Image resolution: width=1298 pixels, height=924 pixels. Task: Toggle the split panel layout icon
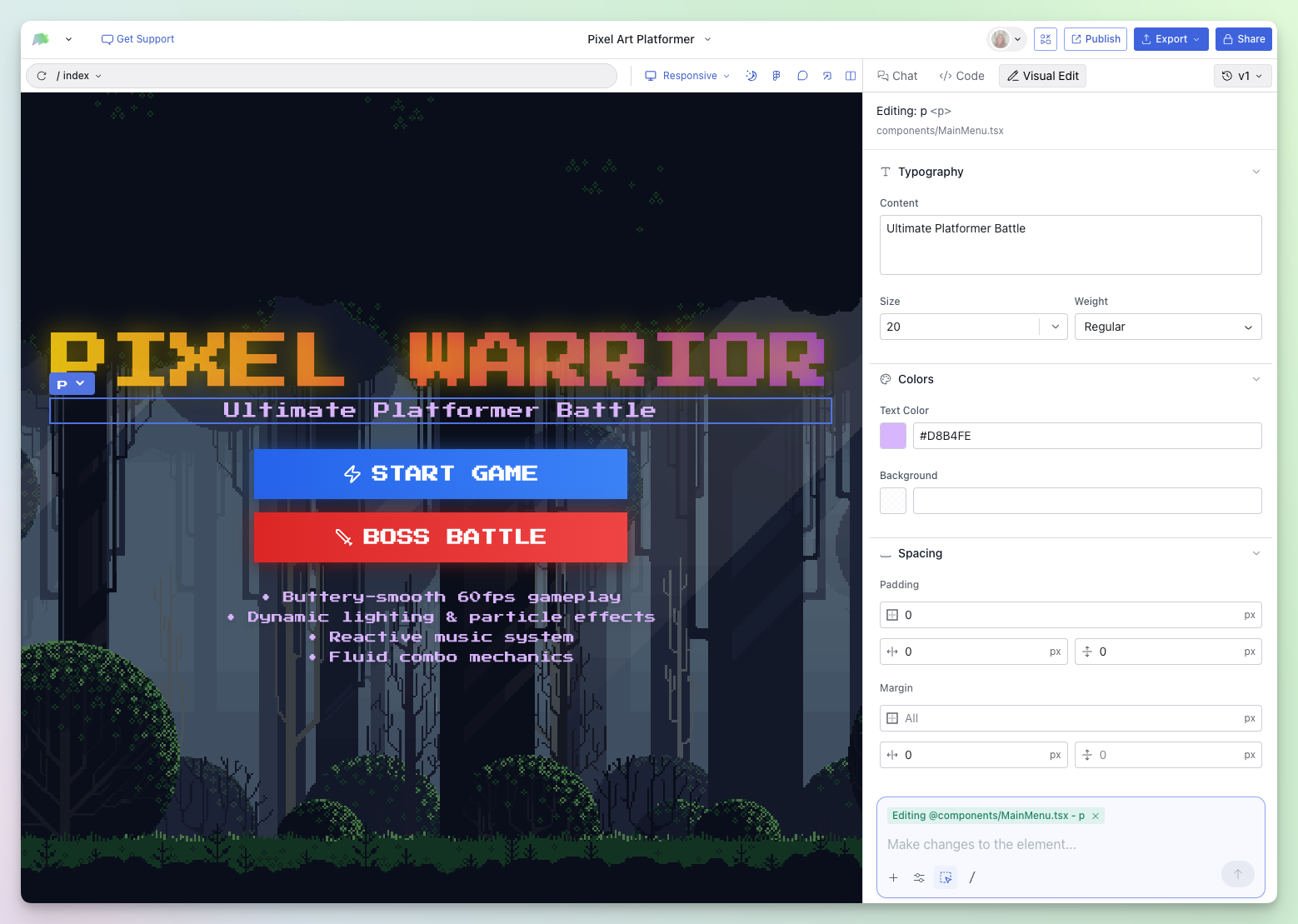[x=851, y=76]
